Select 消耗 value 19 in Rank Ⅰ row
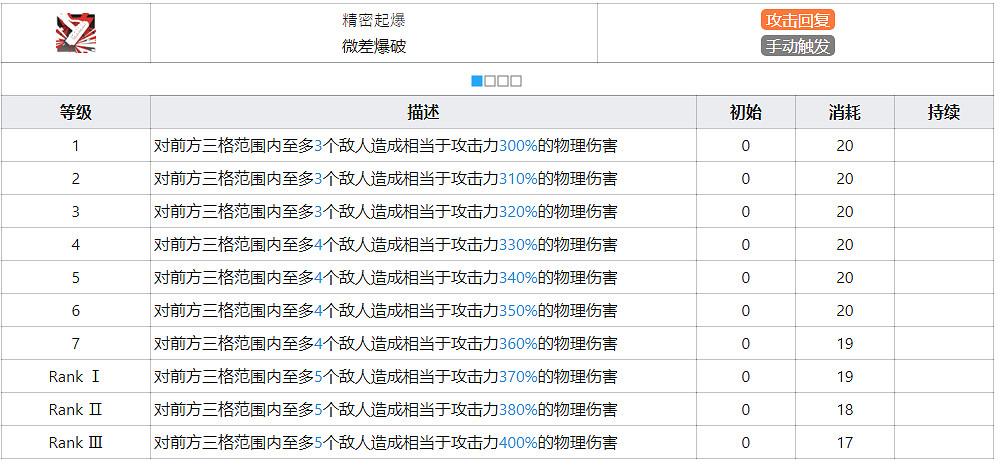The width and height of the screenshot is (1000, 465). click(845, 376)
